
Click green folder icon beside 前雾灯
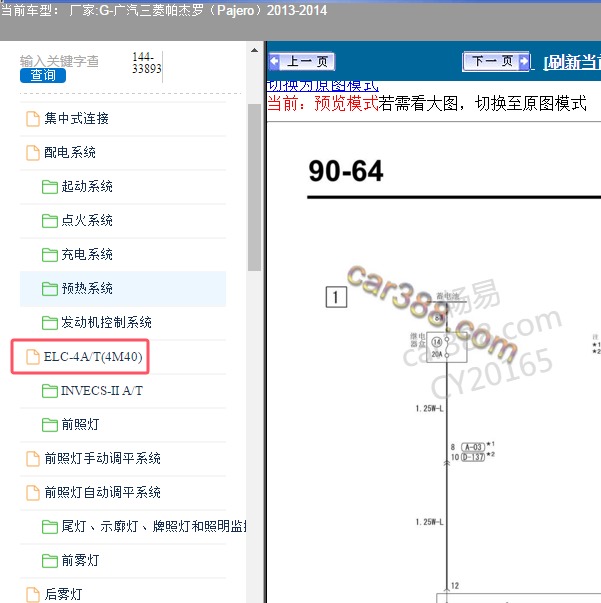point(50,561)
